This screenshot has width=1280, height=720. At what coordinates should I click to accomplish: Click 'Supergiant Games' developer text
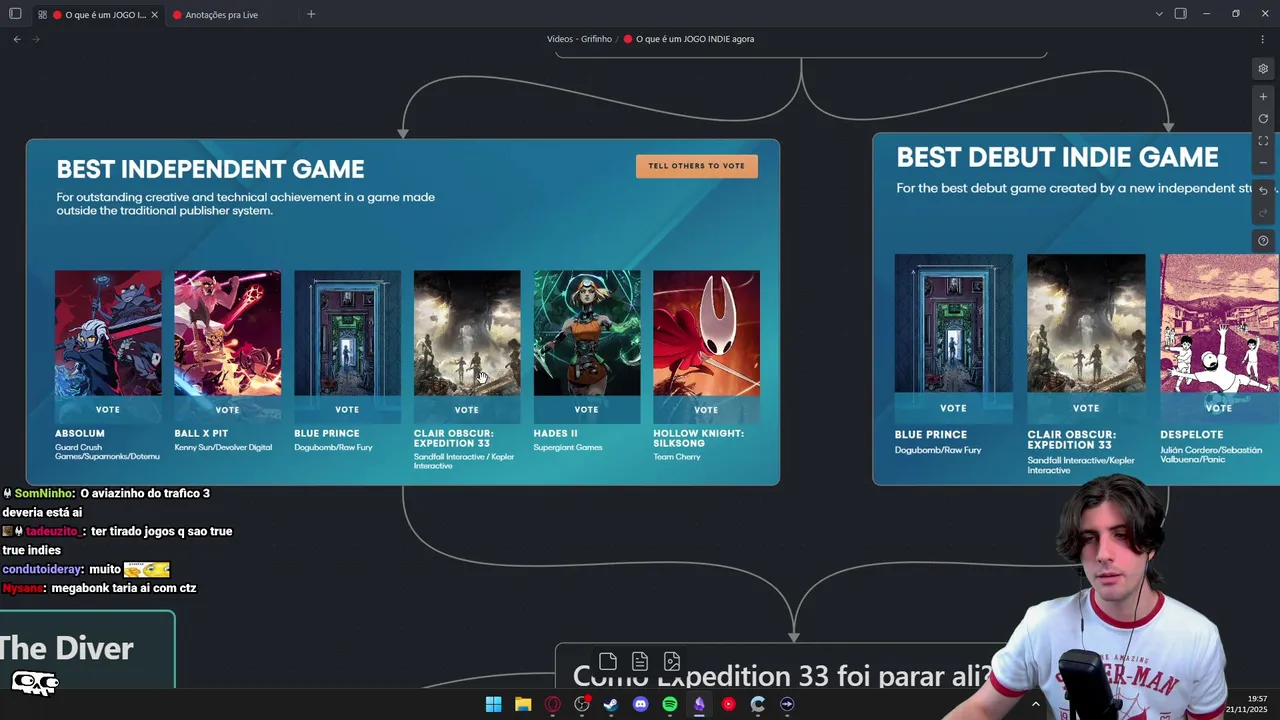(x=568, y=447)
